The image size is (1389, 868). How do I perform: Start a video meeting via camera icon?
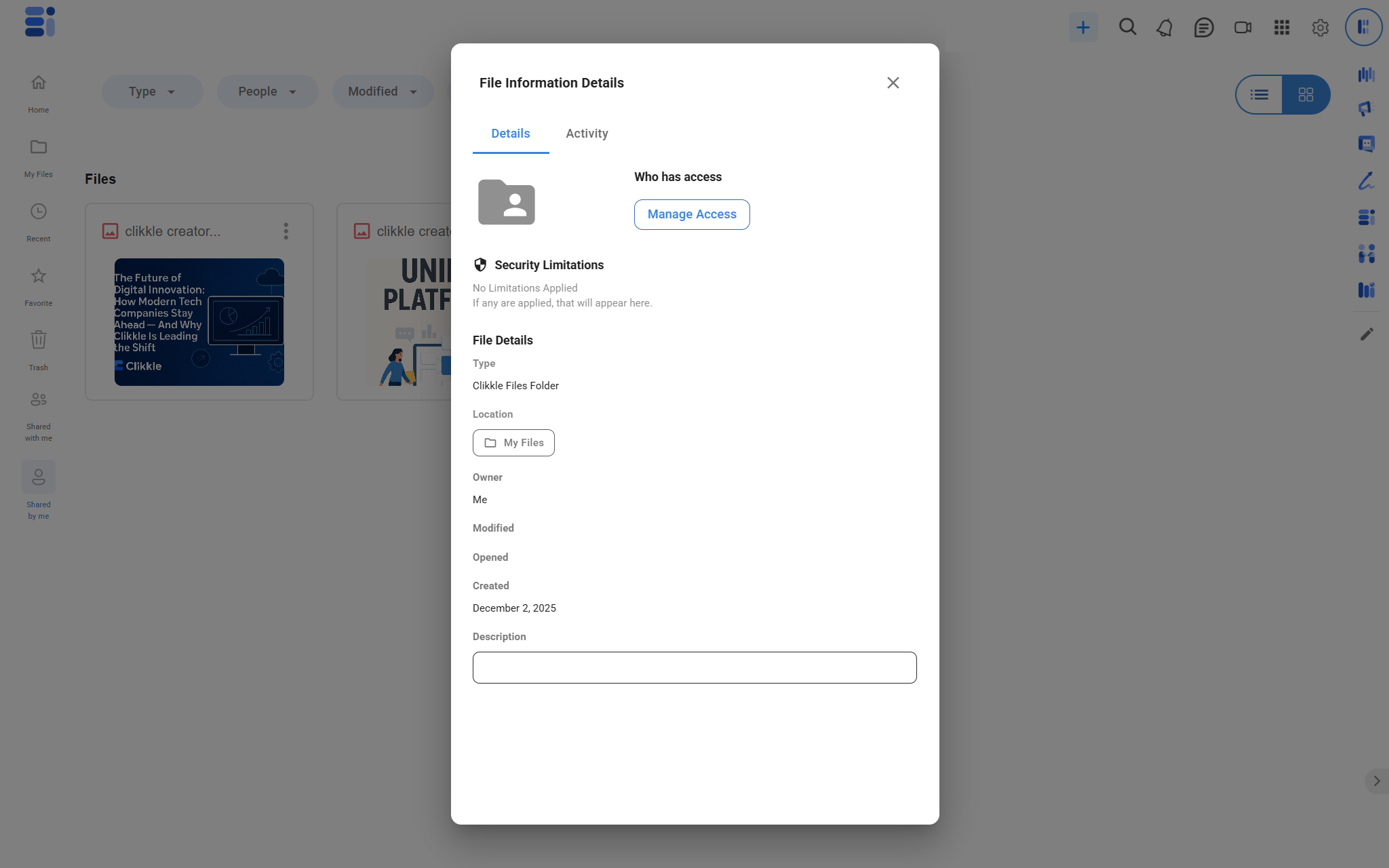coord(1243,28)
